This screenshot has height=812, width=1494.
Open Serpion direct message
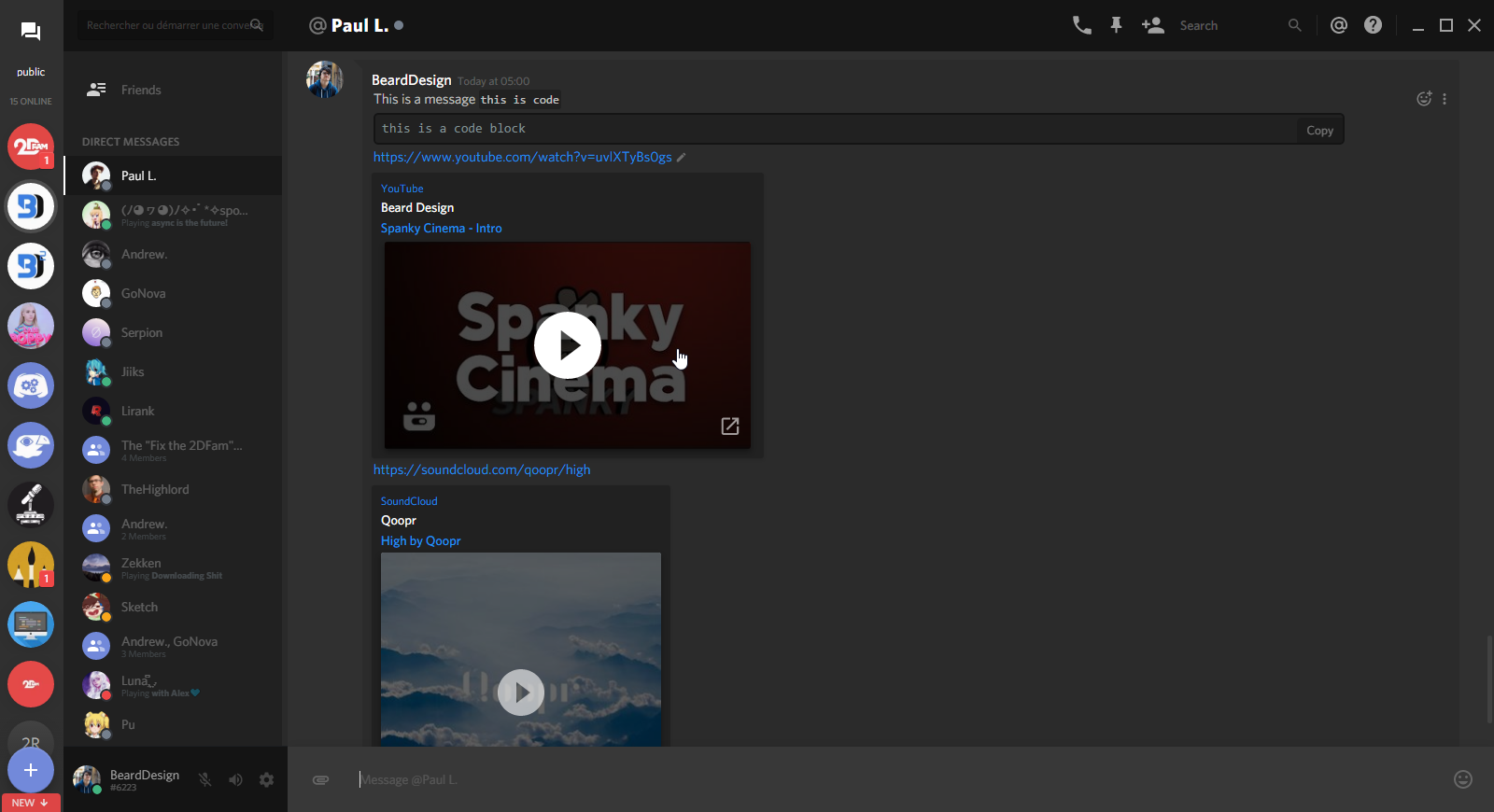click(x=173, y=332)
